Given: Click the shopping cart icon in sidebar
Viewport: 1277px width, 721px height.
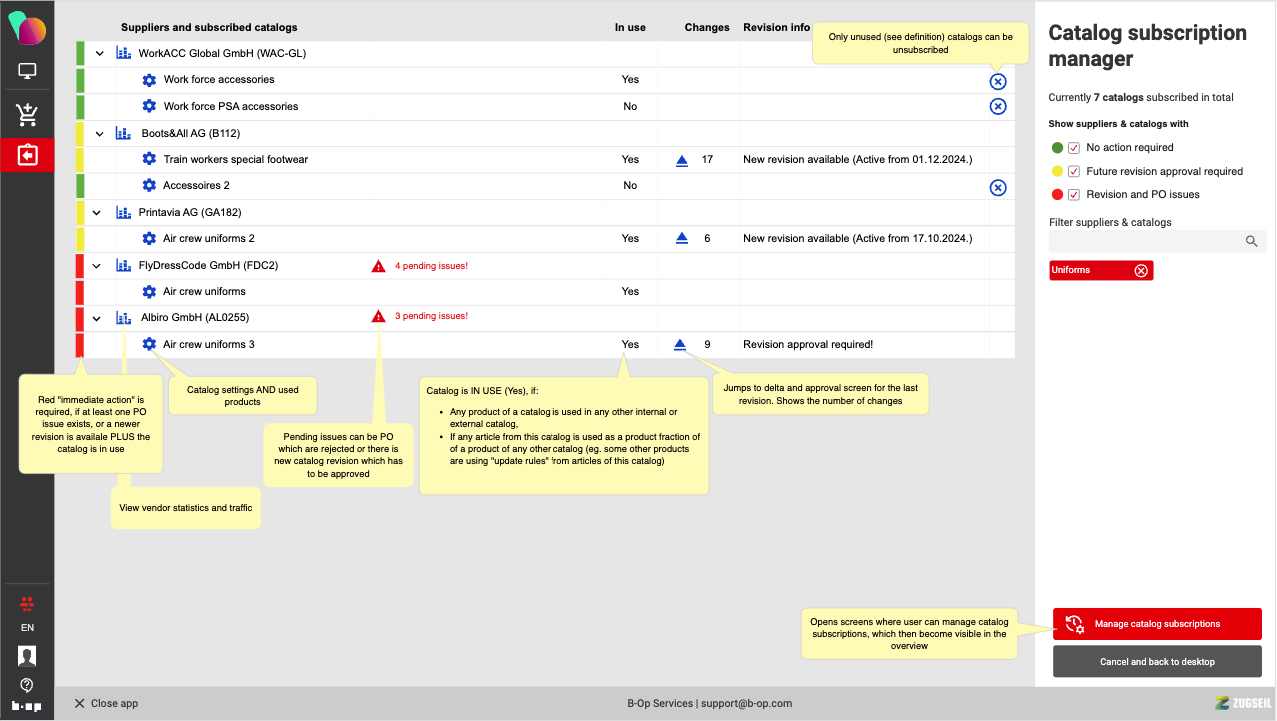Looking at the screenshot, I should (27, 115).
